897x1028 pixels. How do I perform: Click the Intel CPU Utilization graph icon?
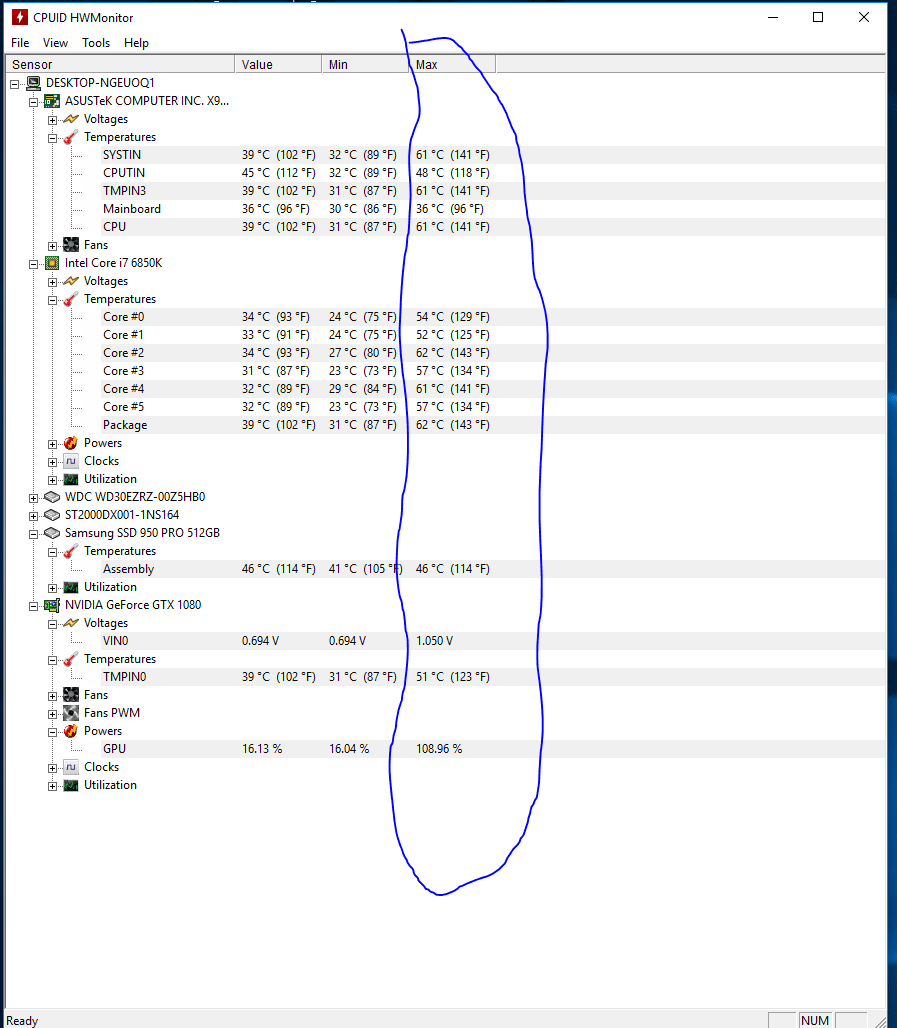pyautogui.click(x=71, y=479)
